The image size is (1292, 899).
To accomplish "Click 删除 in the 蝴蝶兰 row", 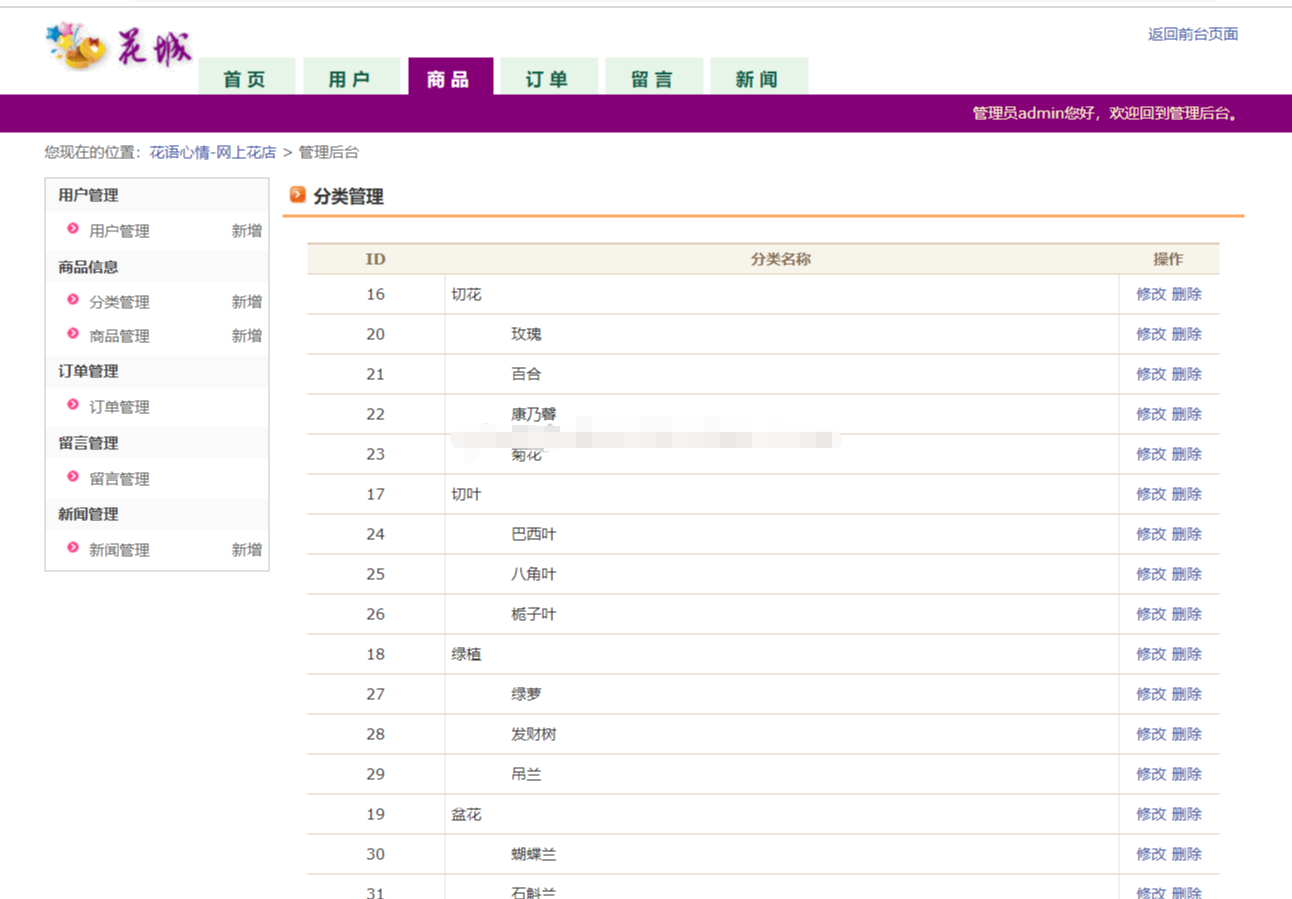I will click(x=1187, y=854).
